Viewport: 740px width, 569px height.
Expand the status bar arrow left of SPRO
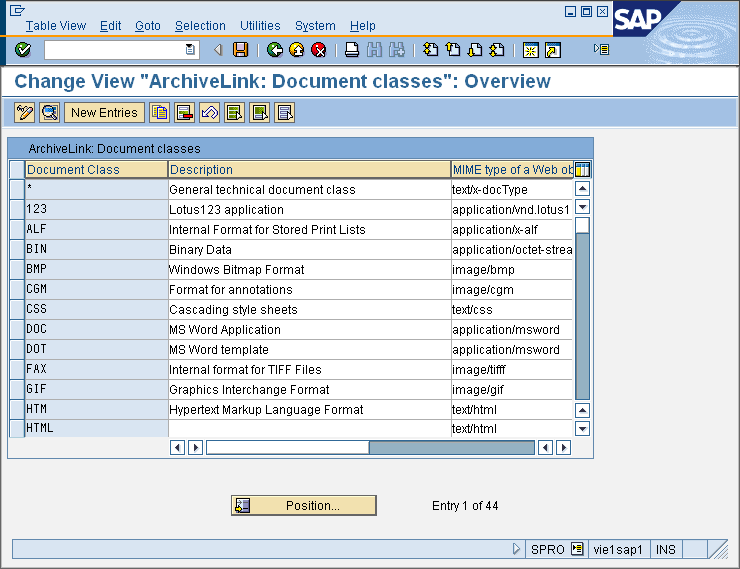click(517, 549)
